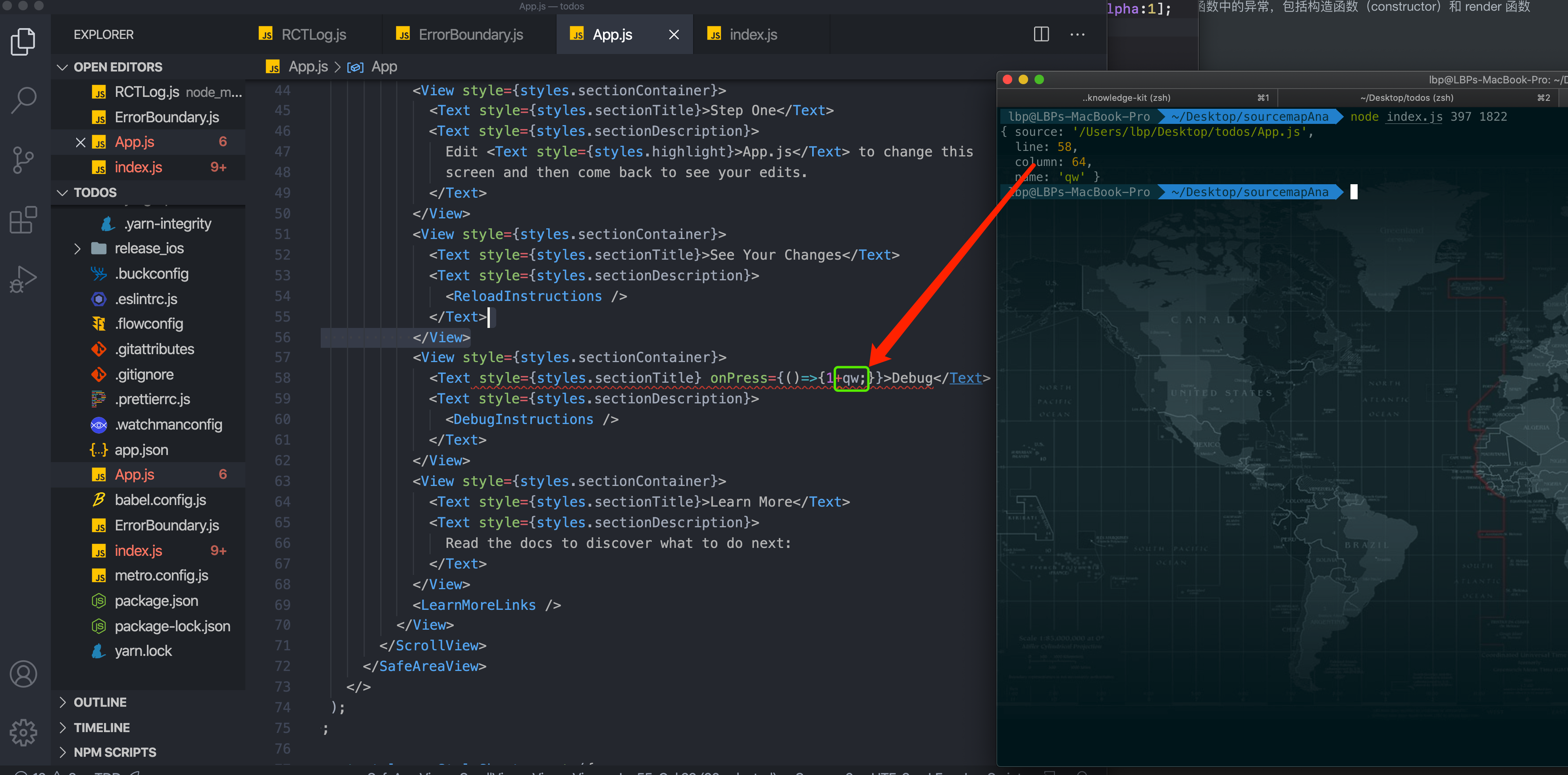This screenshot has height=775, width=1568.
Task: Click the Accounts icon in activity bar
Action: pos(23,674)
